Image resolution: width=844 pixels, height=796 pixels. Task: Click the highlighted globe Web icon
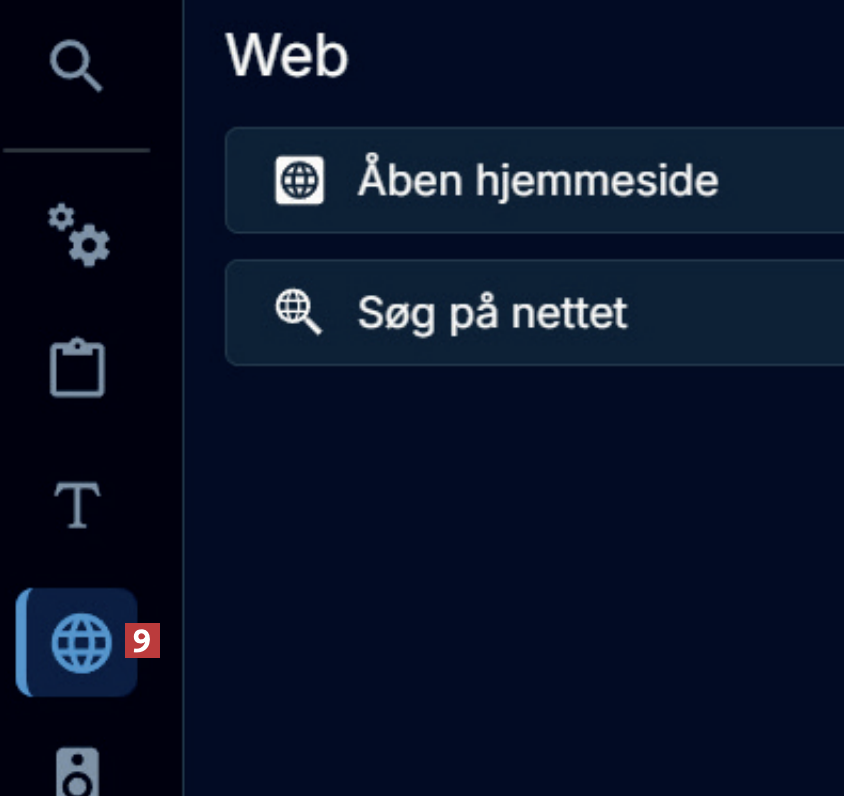tap(82, 642)
